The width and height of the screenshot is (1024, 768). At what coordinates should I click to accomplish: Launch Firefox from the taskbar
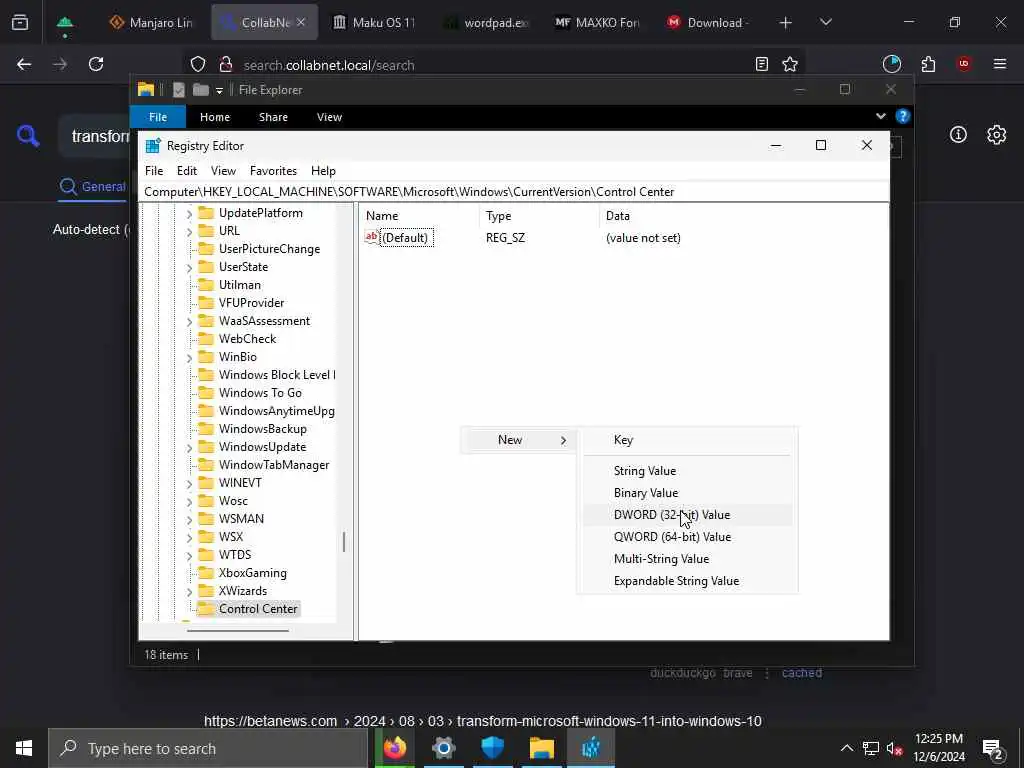[394, 748]
